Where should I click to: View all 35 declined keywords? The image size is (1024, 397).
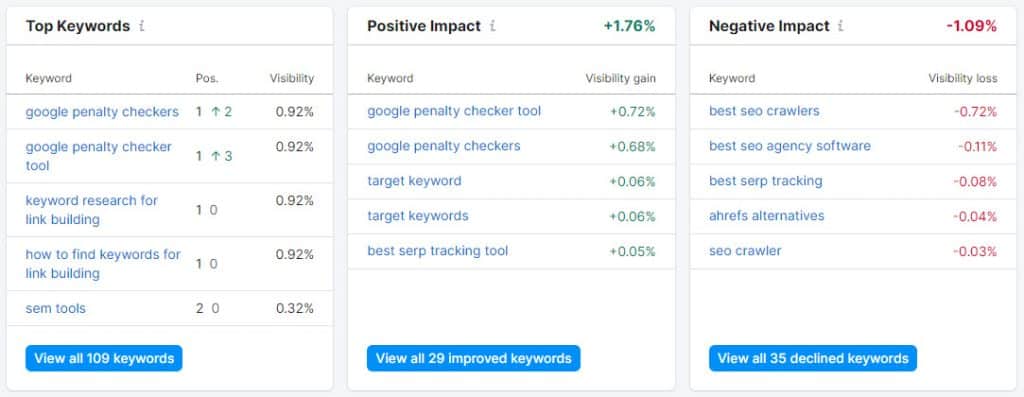[x=813, y=358]
